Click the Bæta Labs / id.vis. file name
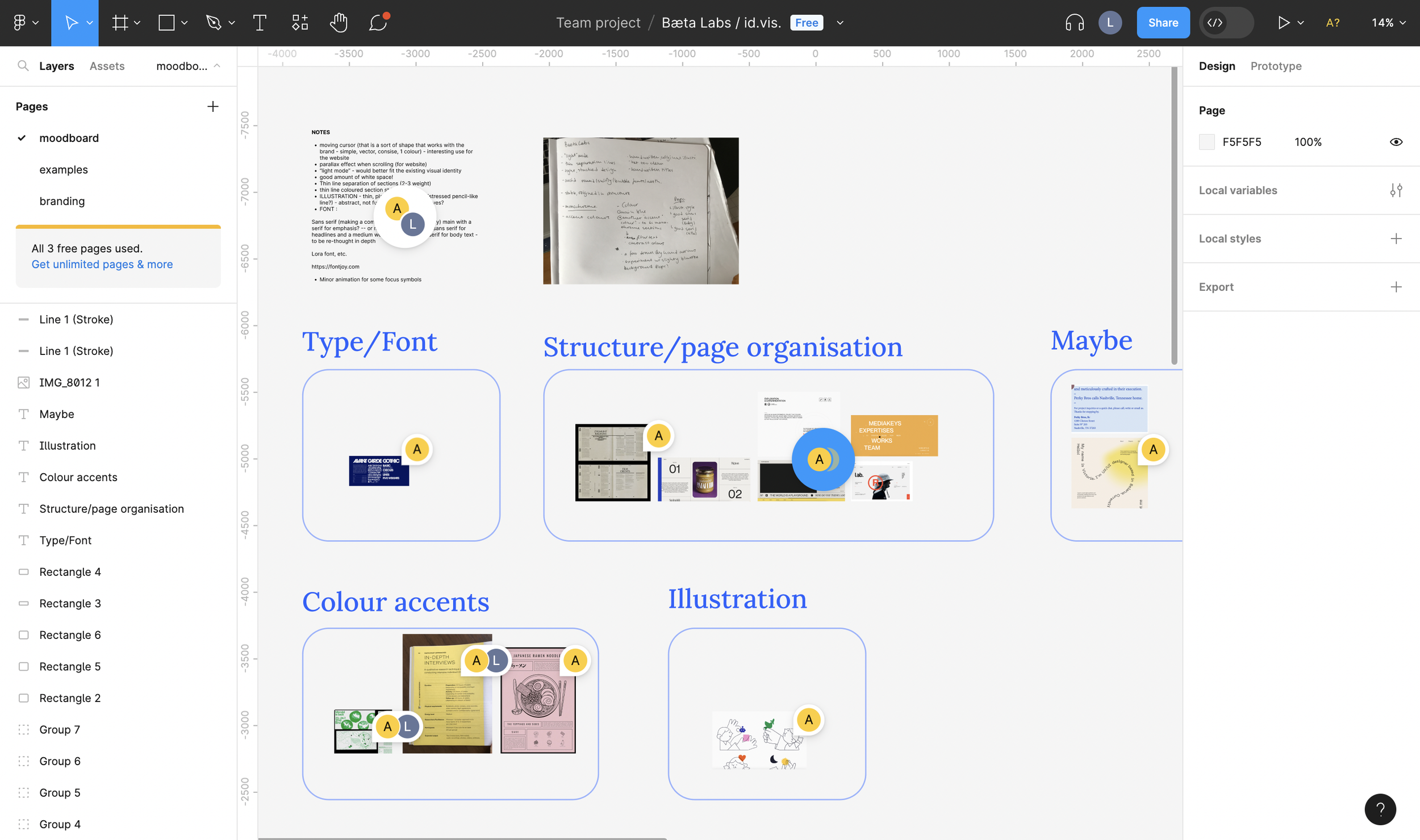 (721, 23)
